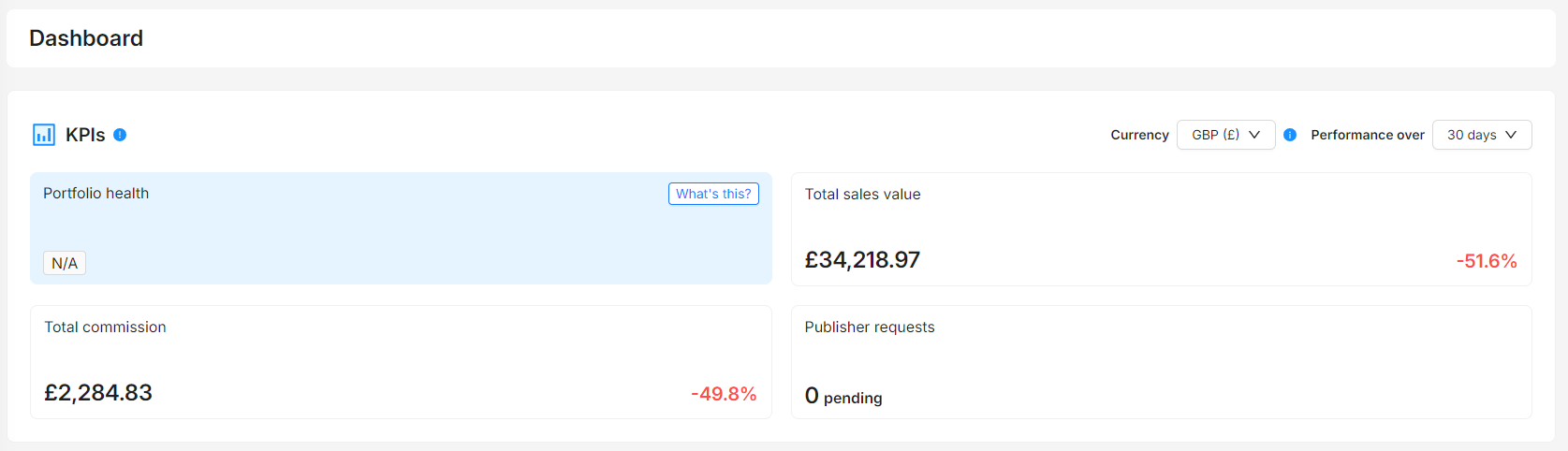Viewport: 1568px width, 451px height.
Task: Select the Portfolio health card title
Action: click(95, 194)
